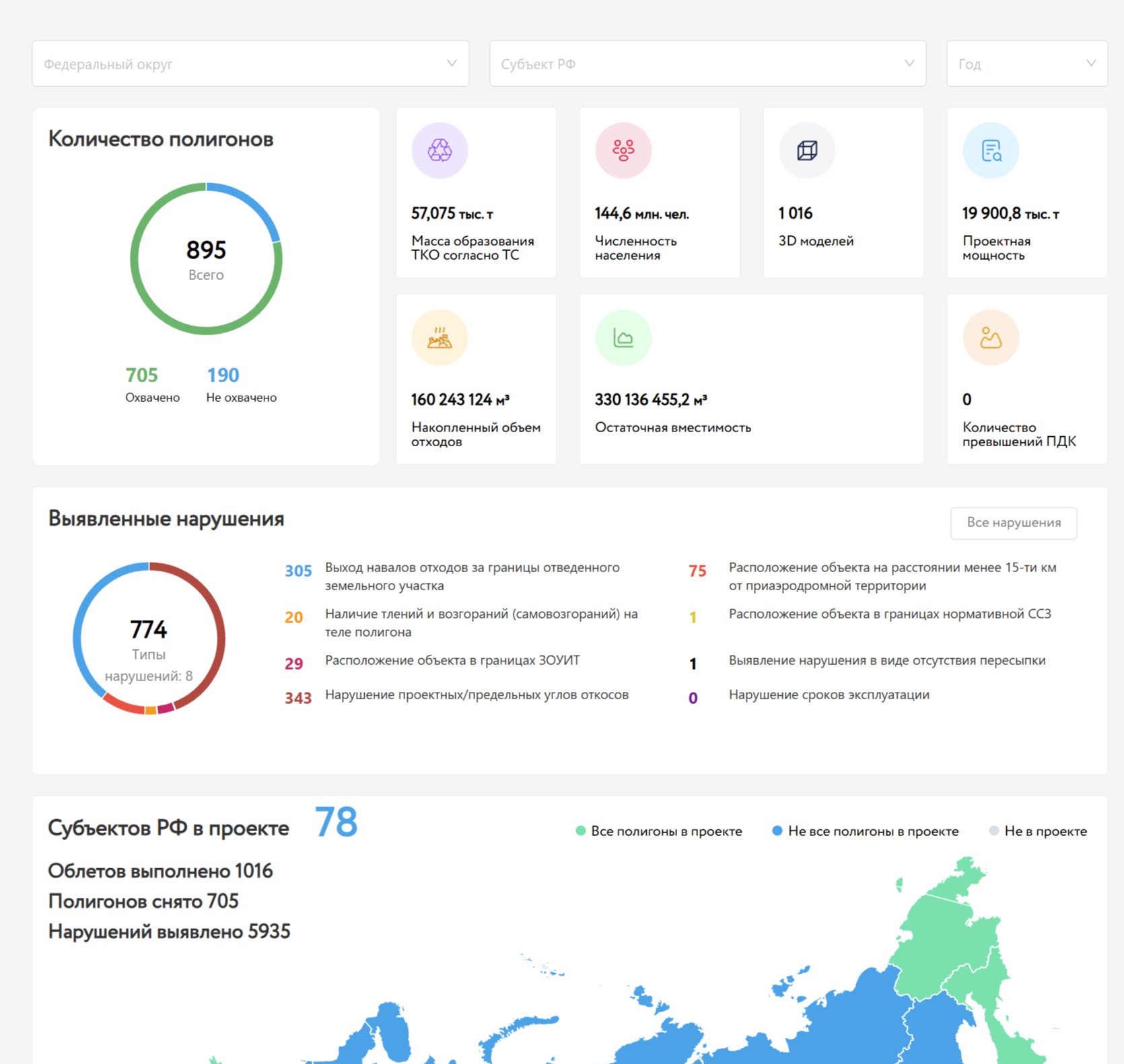Expand the Субъект РФ dropdown

click(x=707, y=64)
